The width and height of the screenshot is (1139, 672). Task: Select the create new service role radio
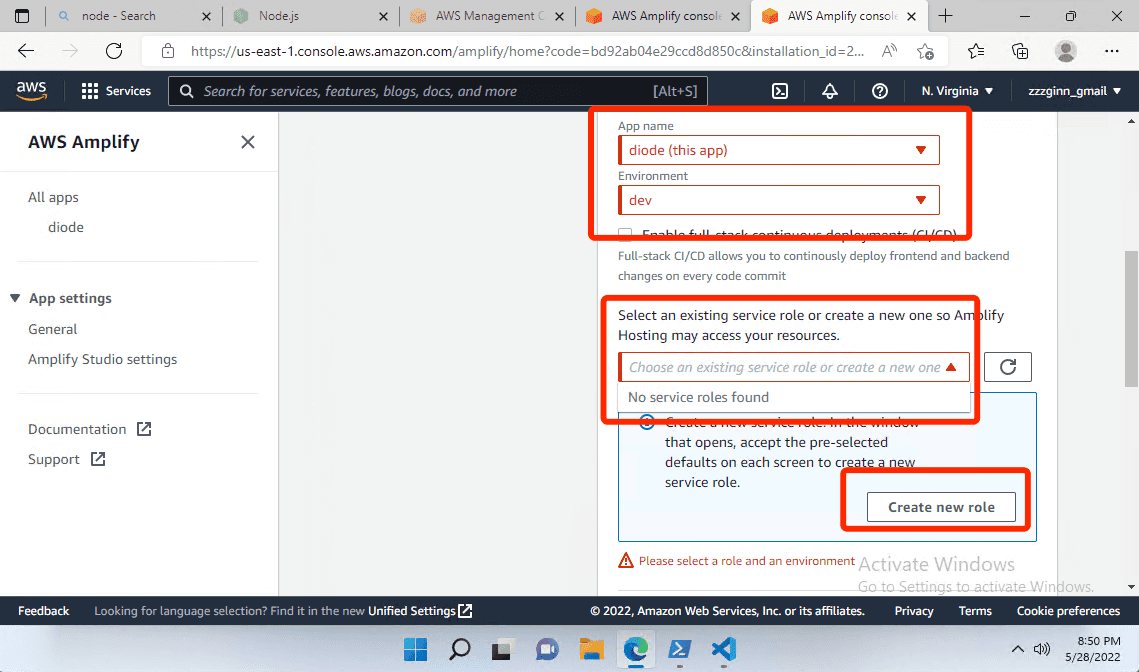coord(647,422)
